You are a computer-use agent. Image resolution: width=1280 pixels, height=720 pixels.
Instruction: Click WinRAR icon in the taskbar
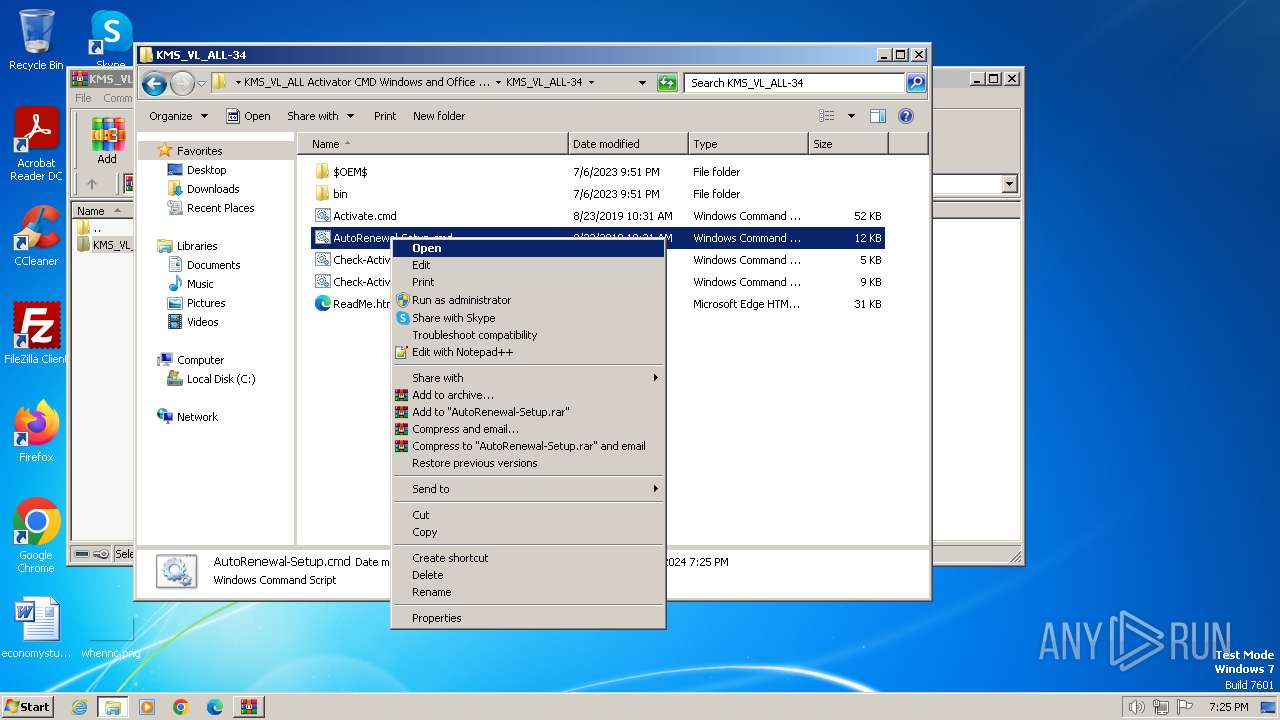pyautogui.click(x=249, y=707)
